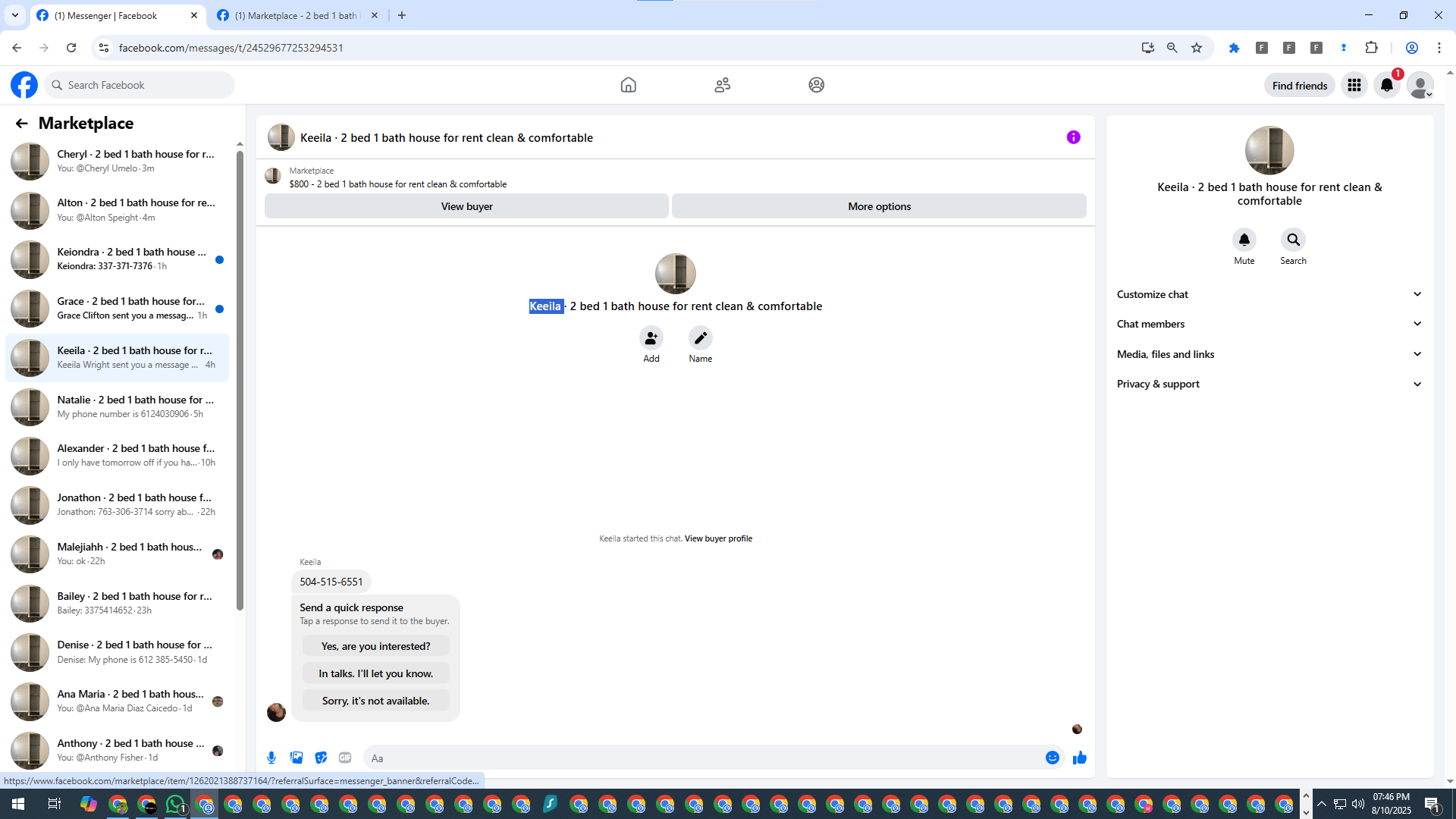Open the GIF picker icon

[x=345, y=758]
